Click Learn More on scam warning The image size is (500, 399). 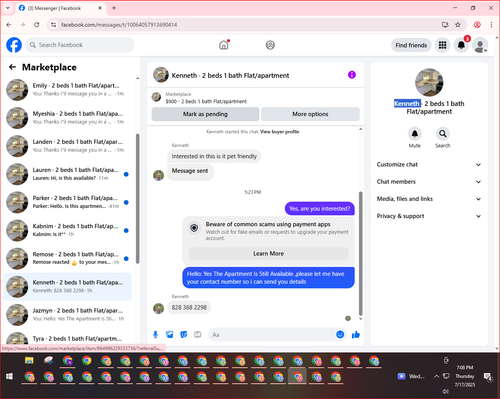[268, 253]
